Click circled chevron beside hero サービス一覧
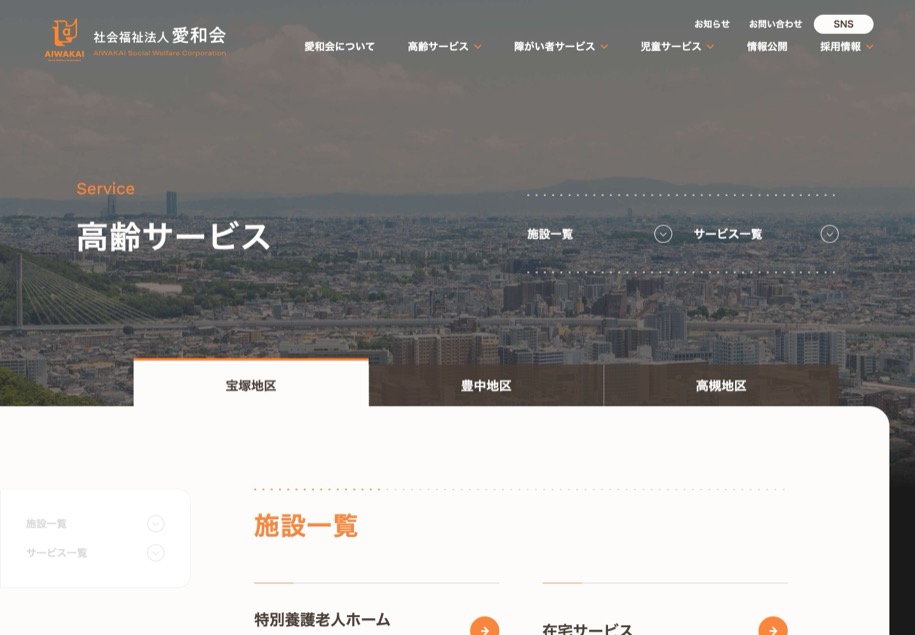Screen dimensions: 915x635 tap(830, 234)
